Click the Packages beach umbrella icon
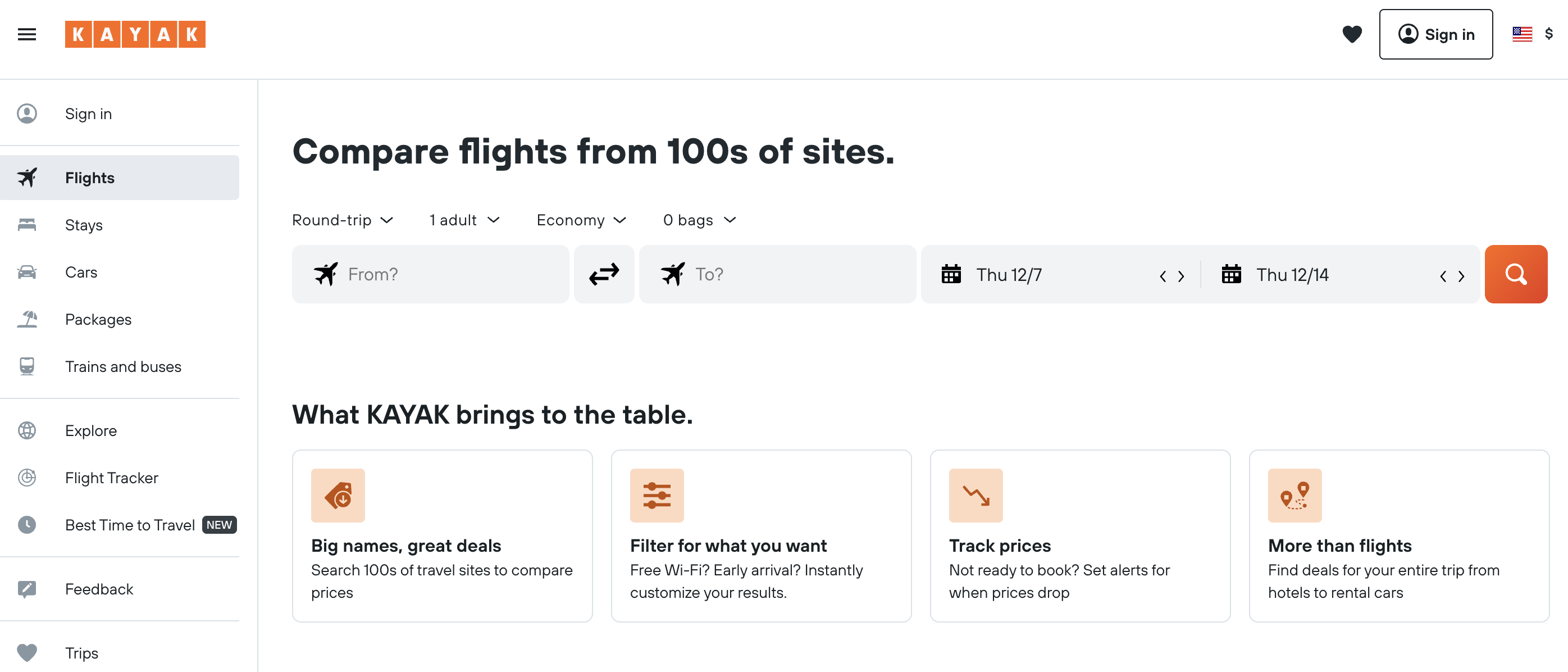Image resolution: width=1568 pixels, height=672 pixels. [x=27, y=319]
